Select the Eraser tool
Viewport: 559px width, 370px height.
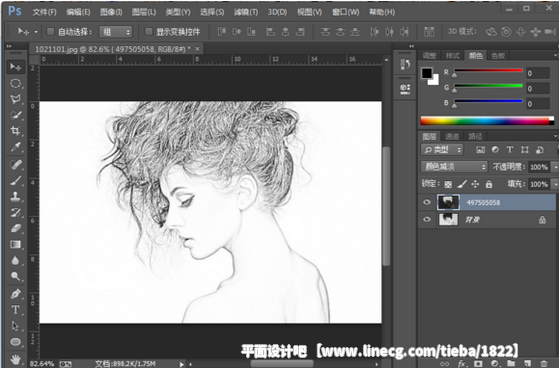coord(15,228)
